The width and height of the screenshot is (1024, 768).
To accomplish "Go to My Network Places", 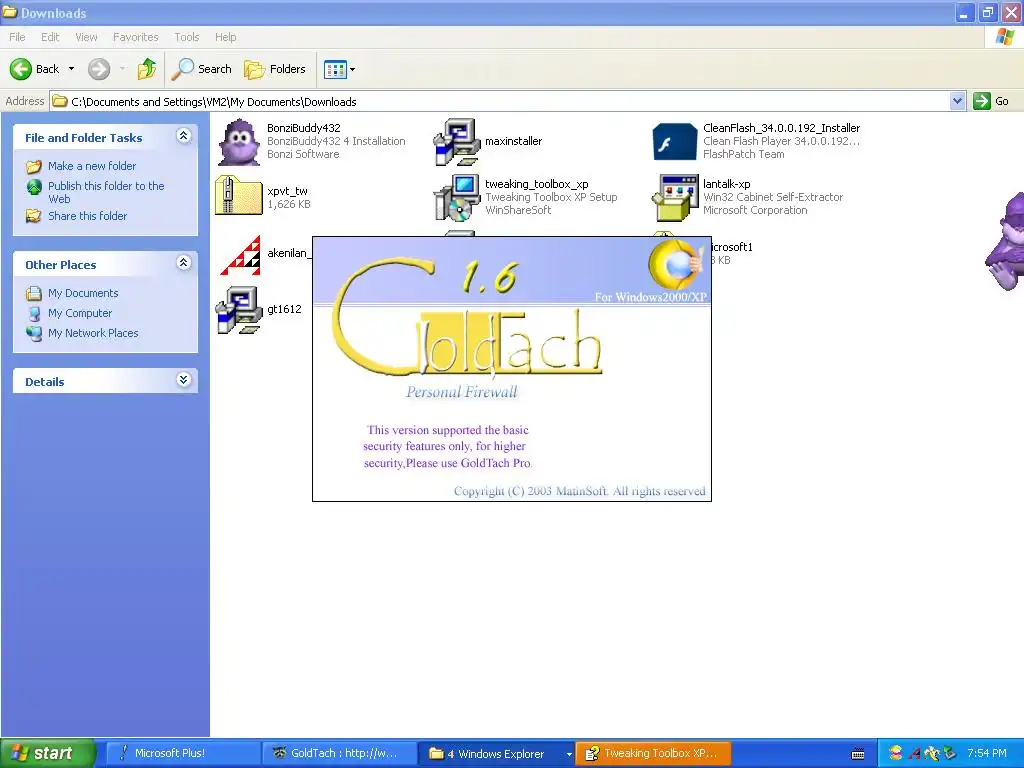I will (x=93, y=333).
